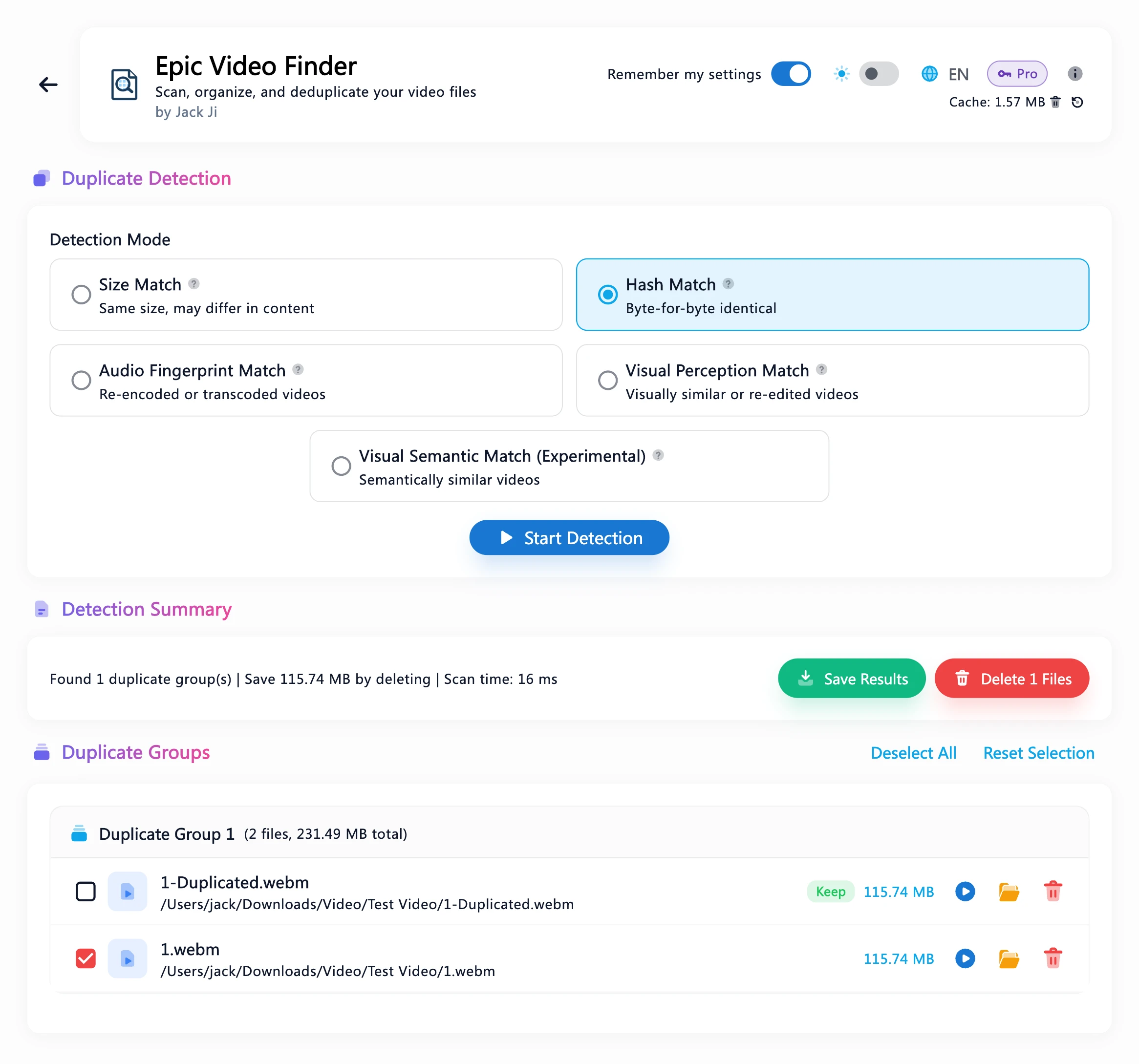Screen dimensions: 1139x1064
Task: Go back using the left arrow
Action: (x=48, y=85)
